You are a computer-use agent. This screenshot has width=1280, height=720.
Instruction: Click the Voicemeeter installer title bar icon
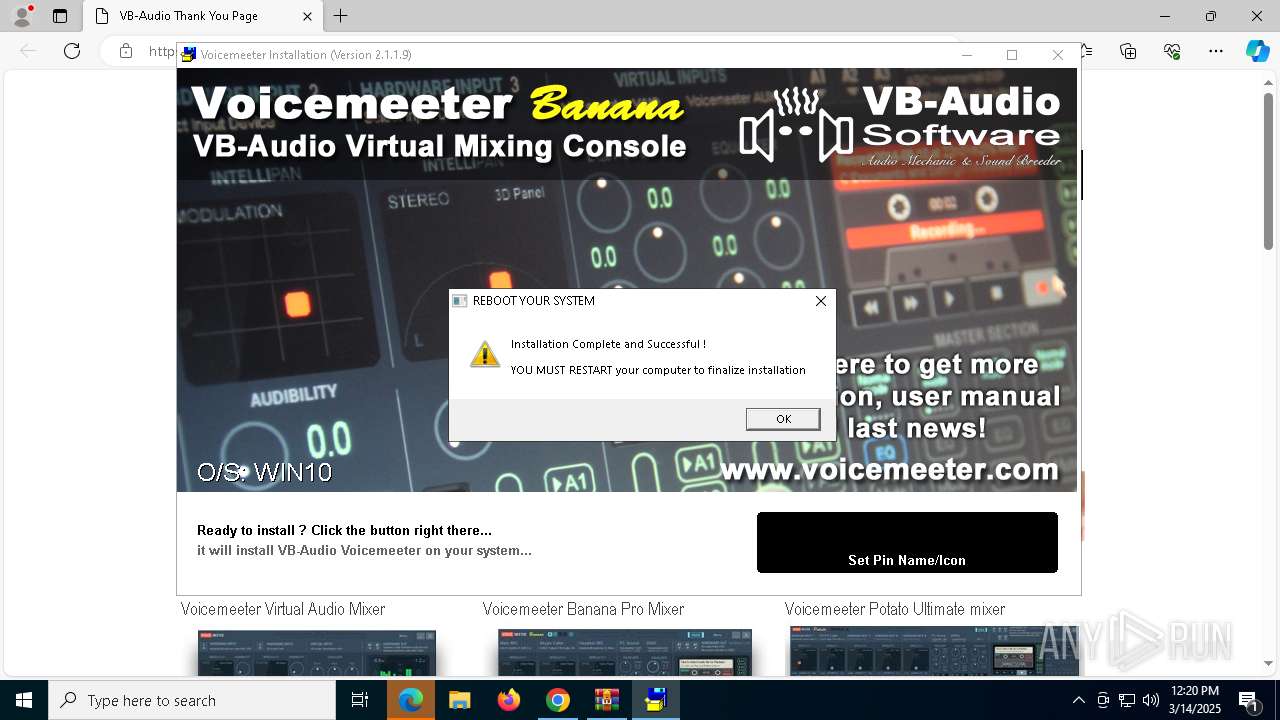click(x=188, y=55)
